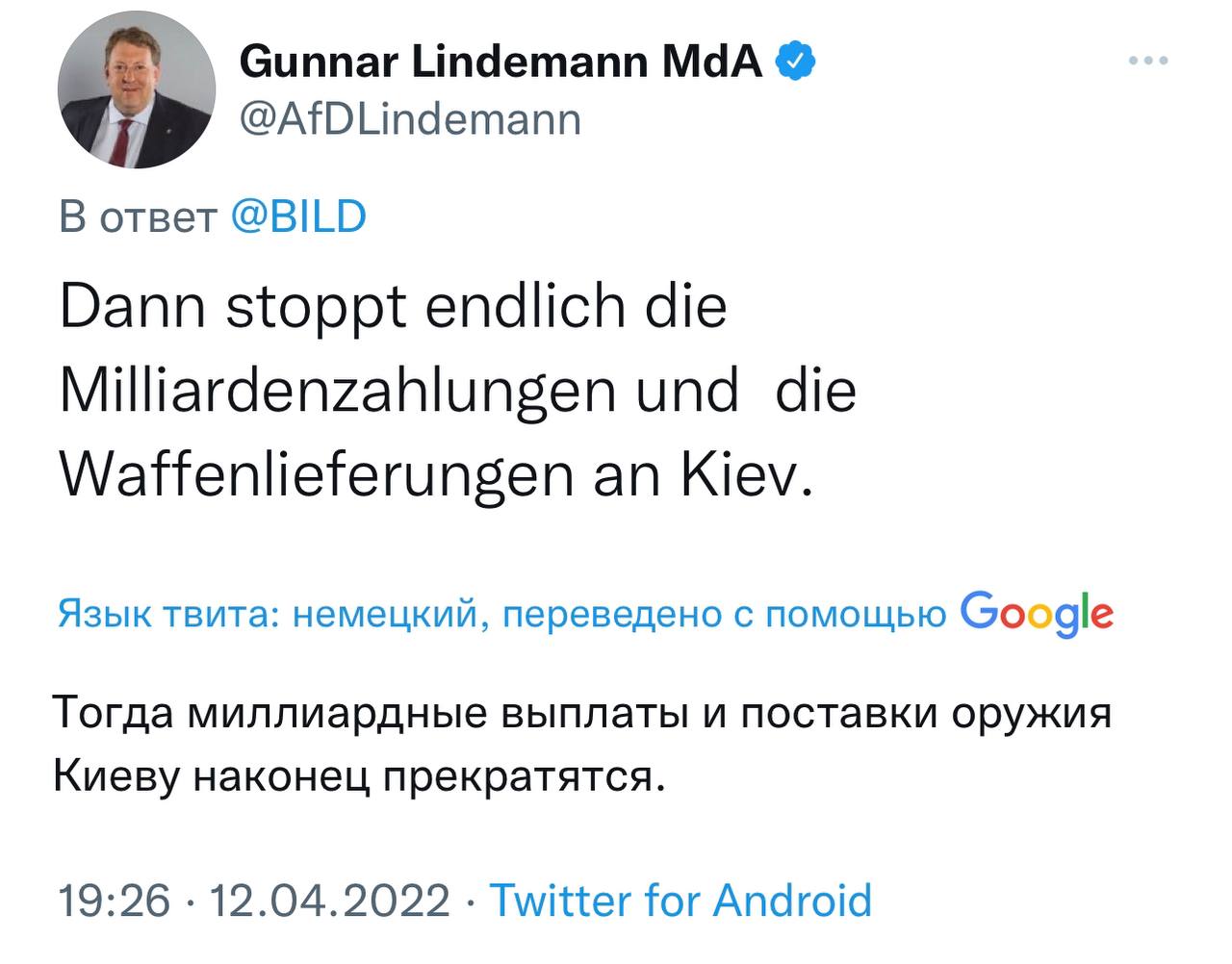Click the blue verified badge
Viewport: 1232px width, 964px height.
tap(797, 63)
